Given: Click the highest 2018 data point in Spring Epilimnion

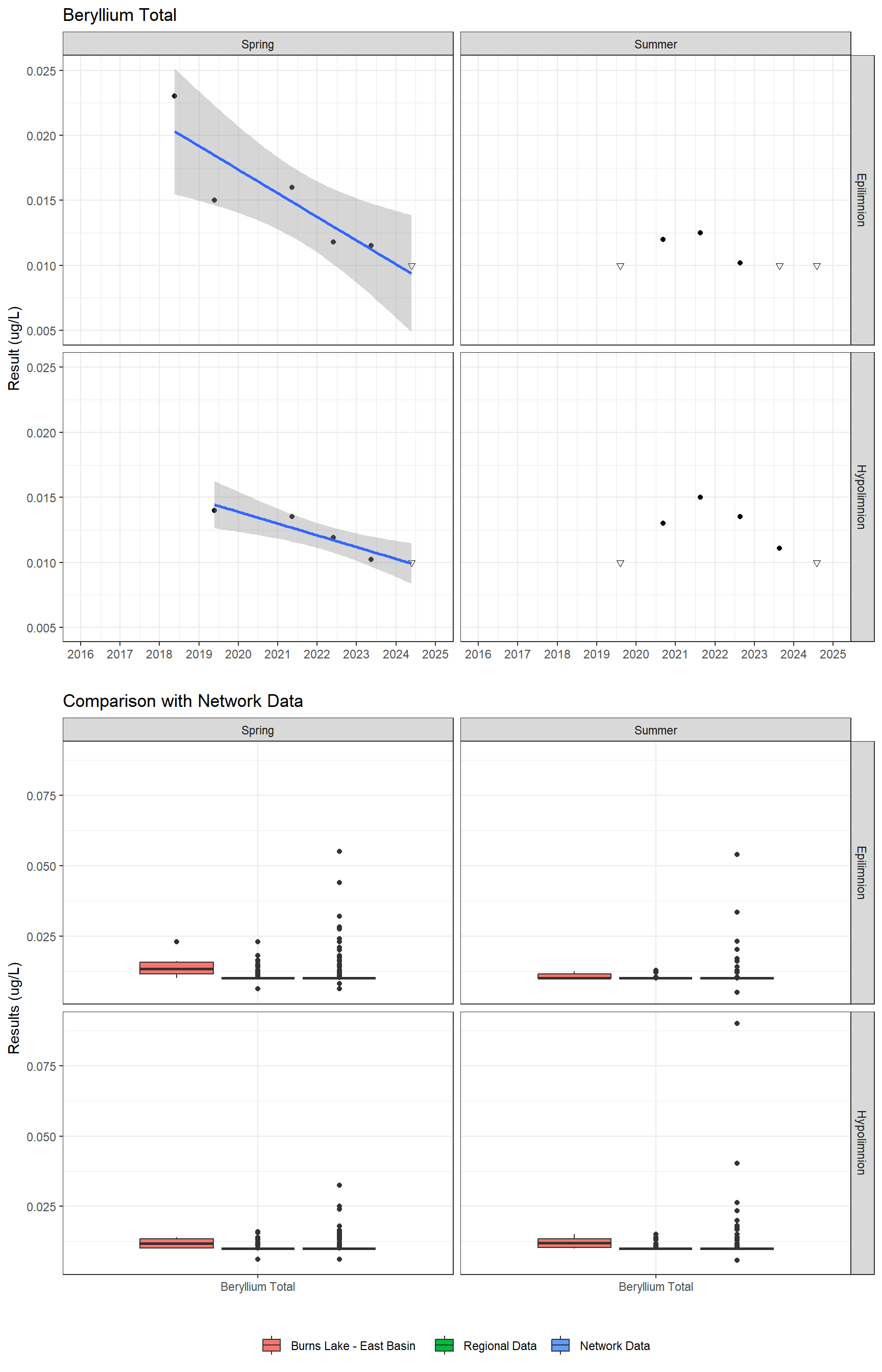Looking at the screenshot, I should click(x=175, y=95).
